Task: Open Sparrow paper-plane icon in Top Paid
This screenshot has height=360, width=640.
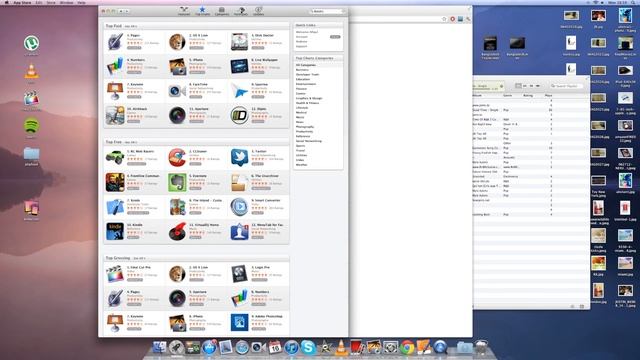Action: pos(239,91)
